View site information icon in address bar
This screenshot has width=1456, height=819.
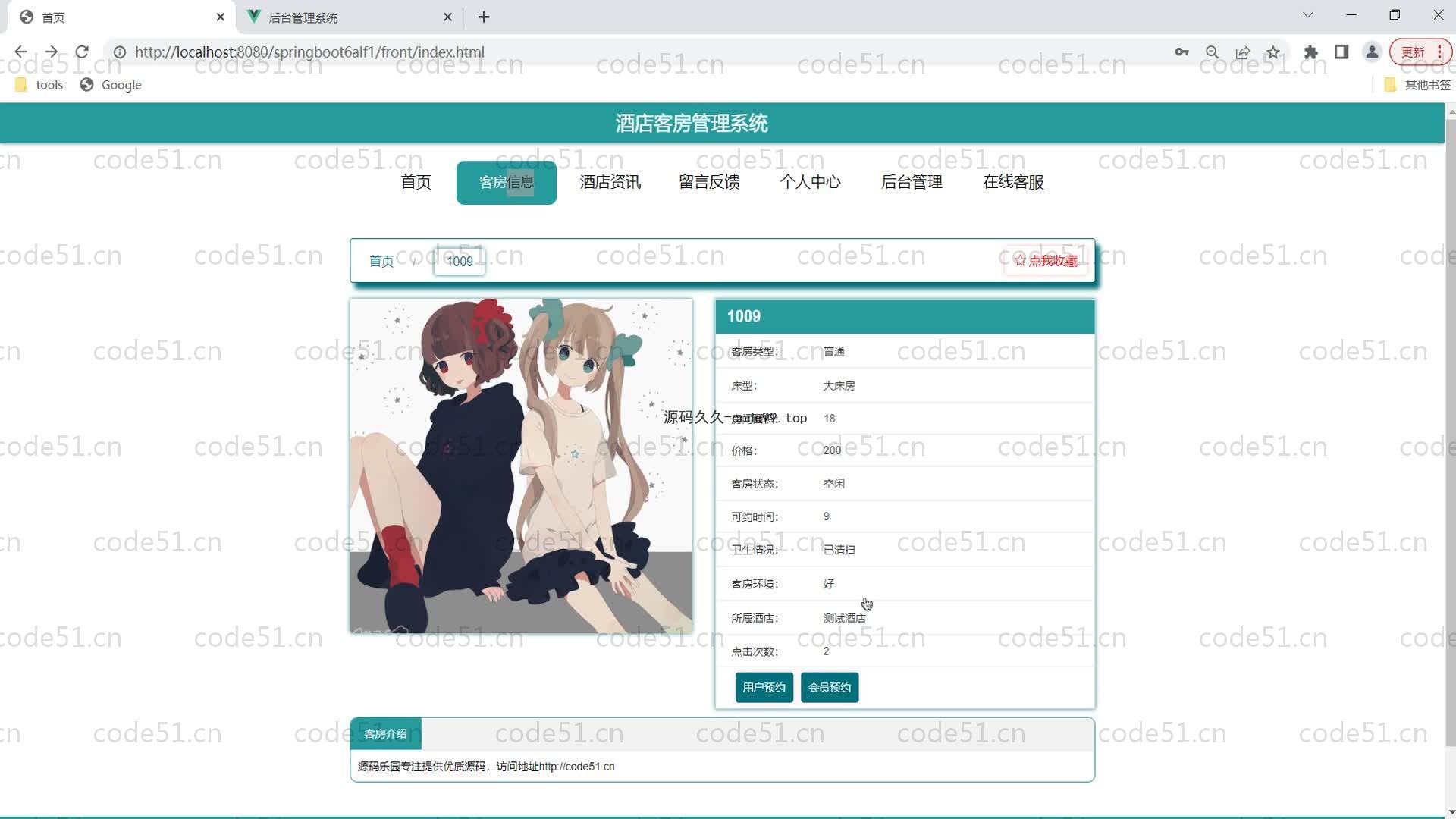tap(120, 52)
